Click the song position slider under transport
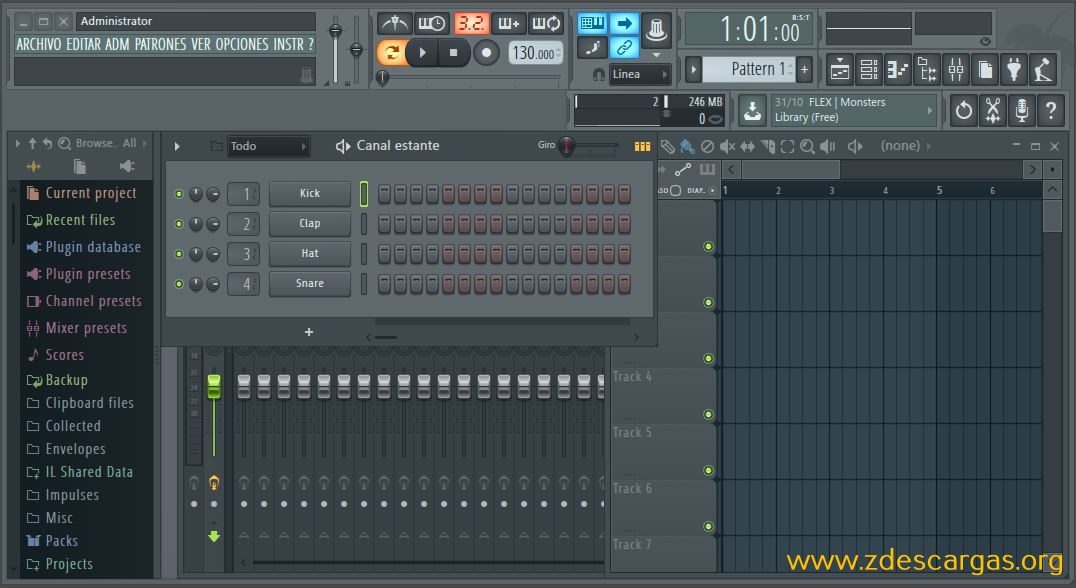The image size is (1076, 588). click(x=382, y=78)
